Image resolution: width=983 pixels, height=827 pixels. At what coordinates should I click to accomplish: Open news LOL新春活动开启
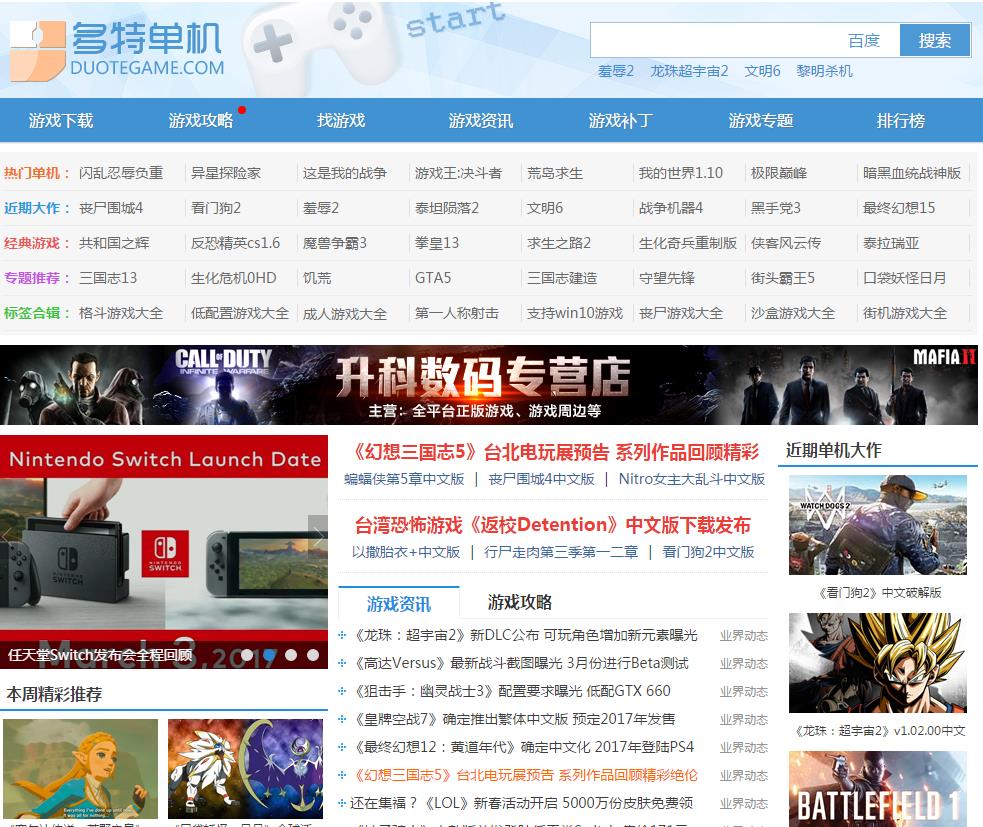coord(522,803)
